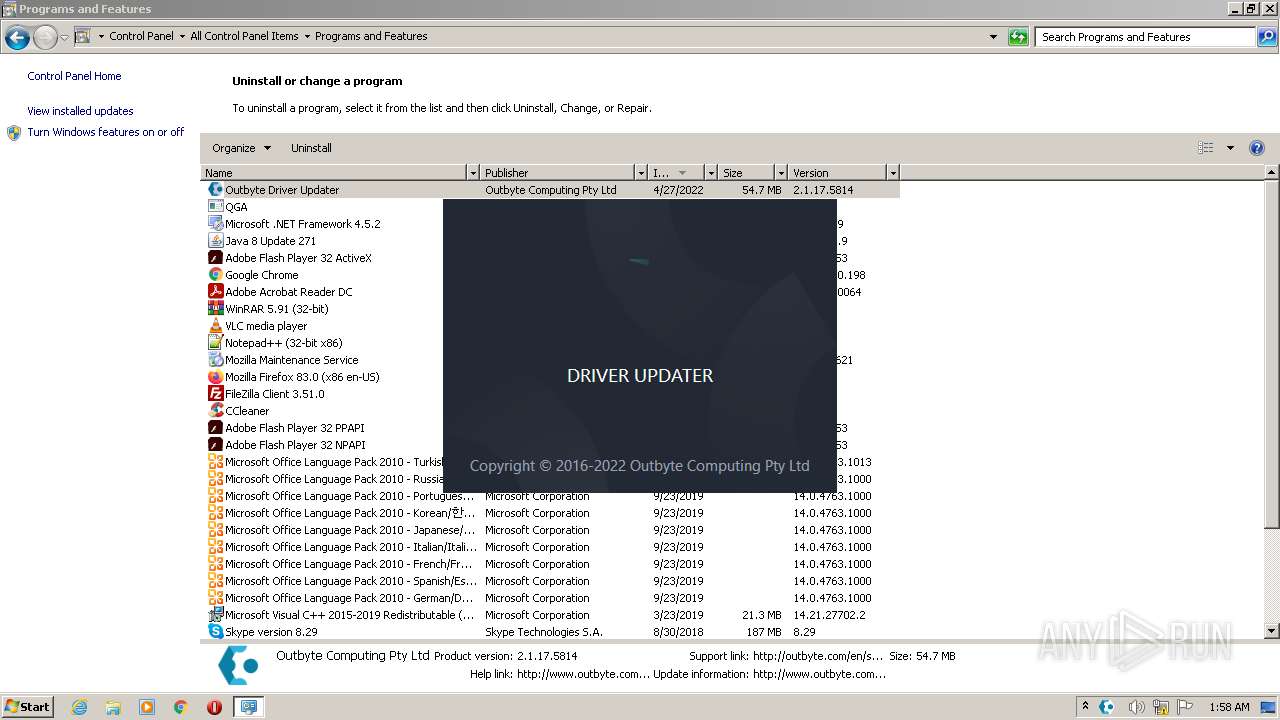The width and height of the screenshot is (1280, 720).
Task: Expand the Size column filter arrow
Action: tap(780, 173)
